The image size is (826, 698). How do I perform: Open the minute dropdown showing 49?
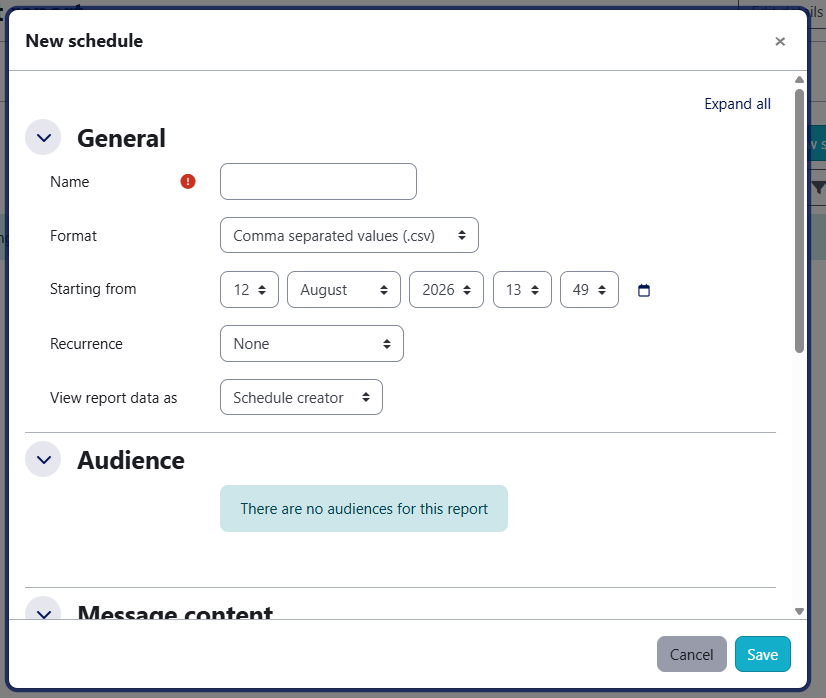(589, 290)
